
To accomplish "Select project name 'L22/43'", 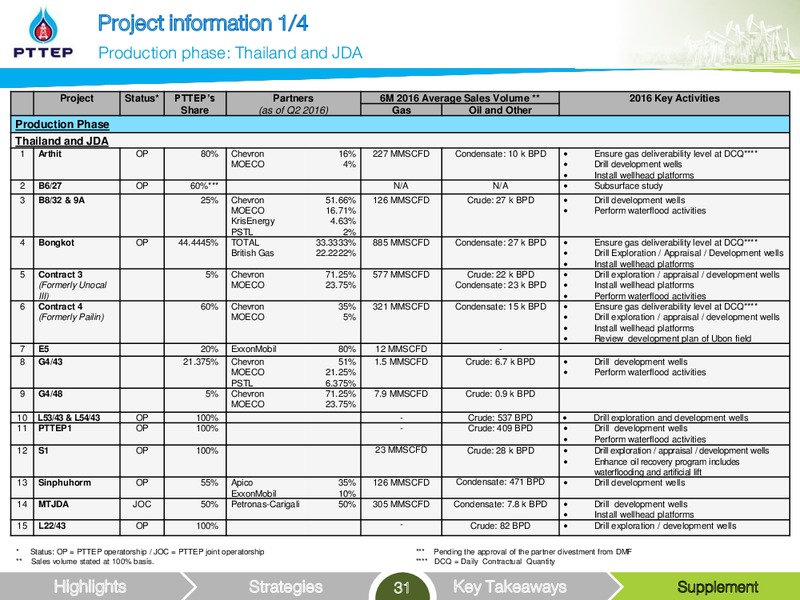I will pyautogui.click(x=52, y=526).
